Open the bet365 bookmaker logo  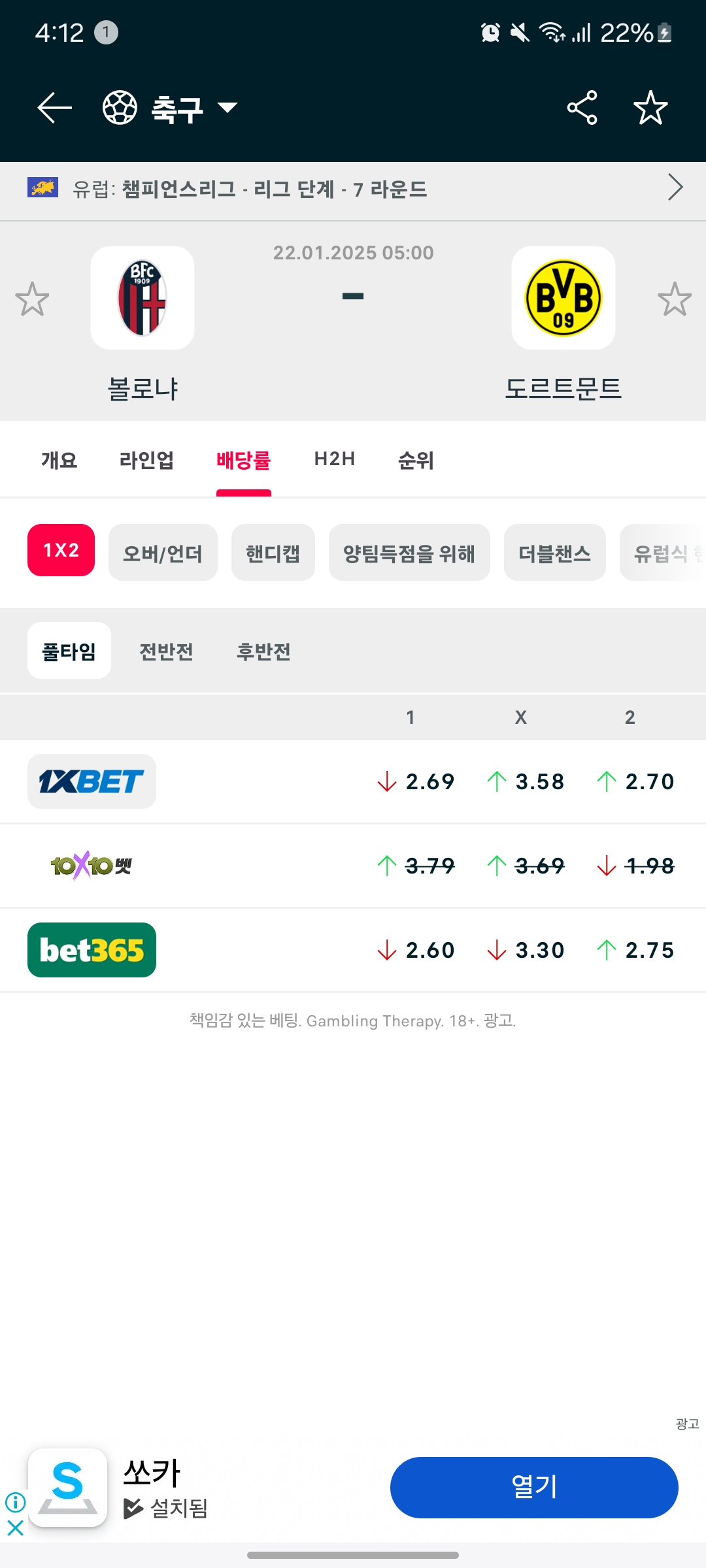[92, 950]
